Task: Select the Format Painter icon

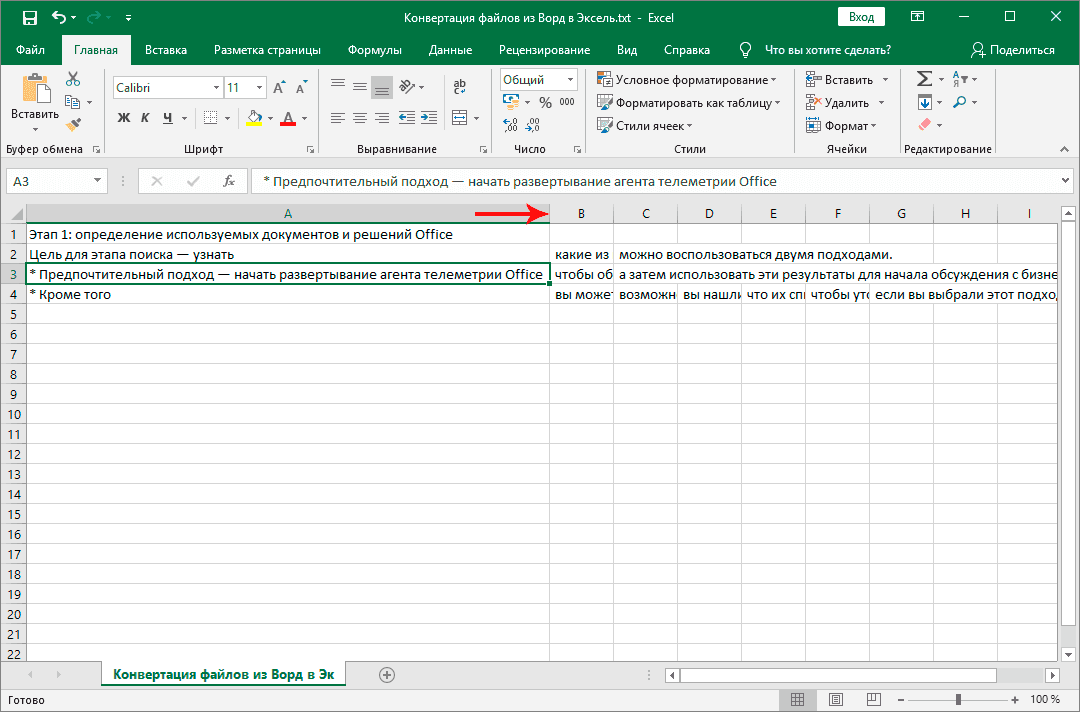Action: (72, 123)
